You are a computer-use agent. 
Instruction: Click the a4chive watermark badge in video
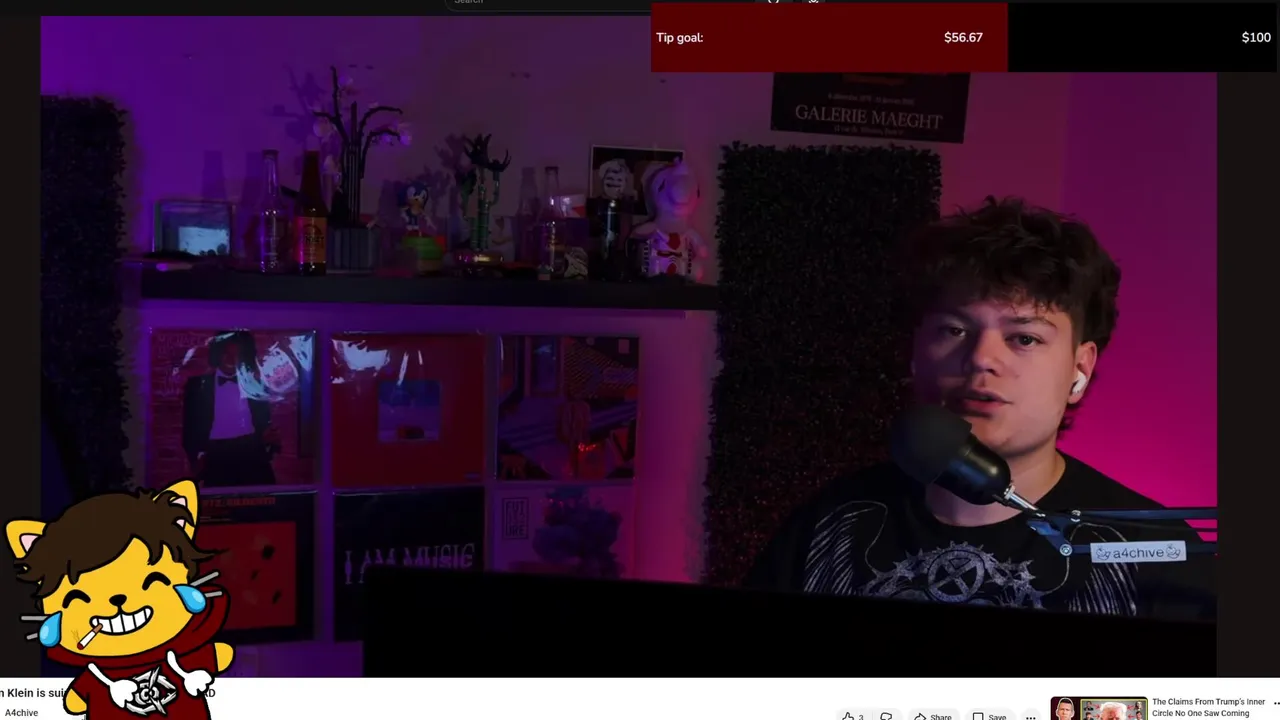pos(1137,552)
